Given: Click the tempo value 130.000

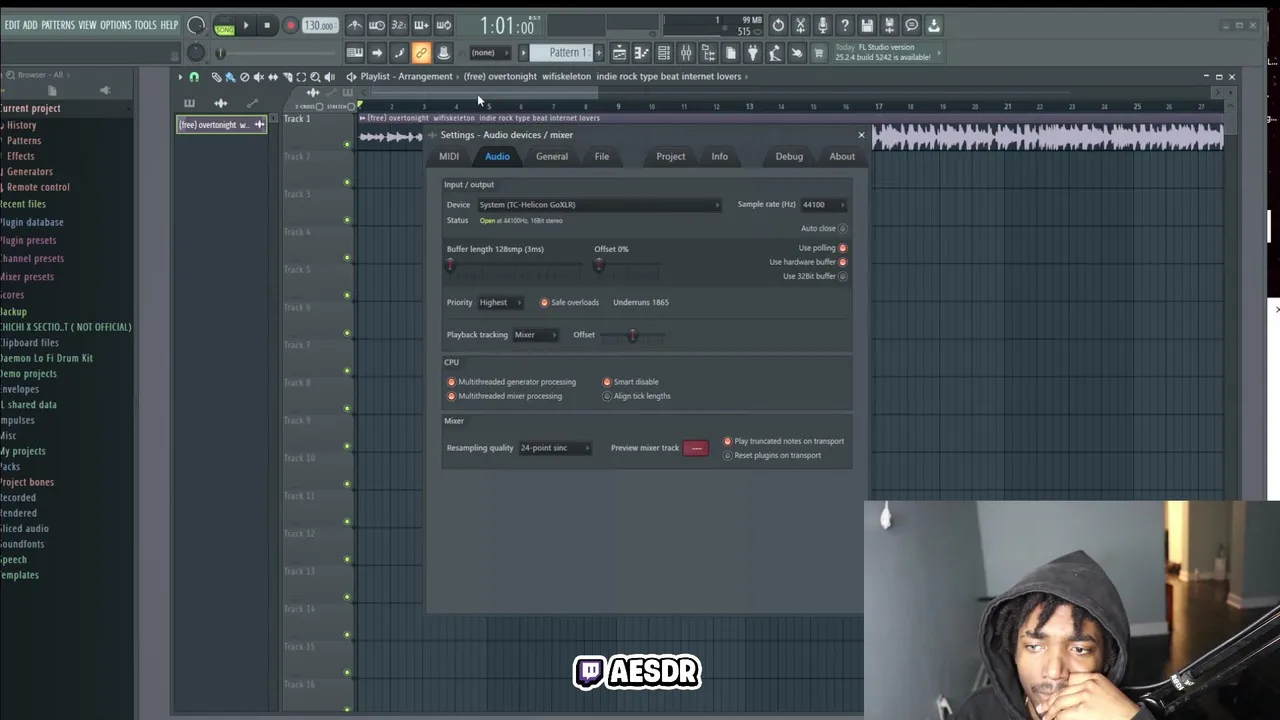Looking at the screenshot, I should (320, 25).
